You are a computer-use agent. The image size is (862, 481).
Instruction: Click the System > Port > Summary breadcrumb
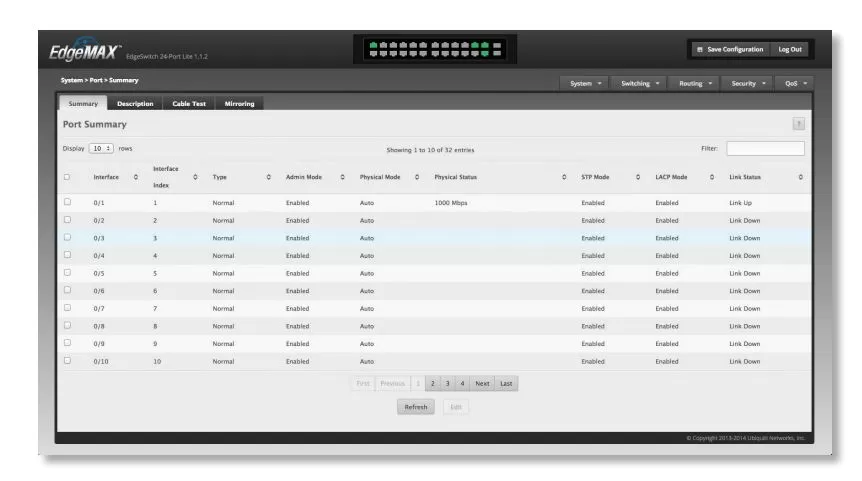coord(100,80)
